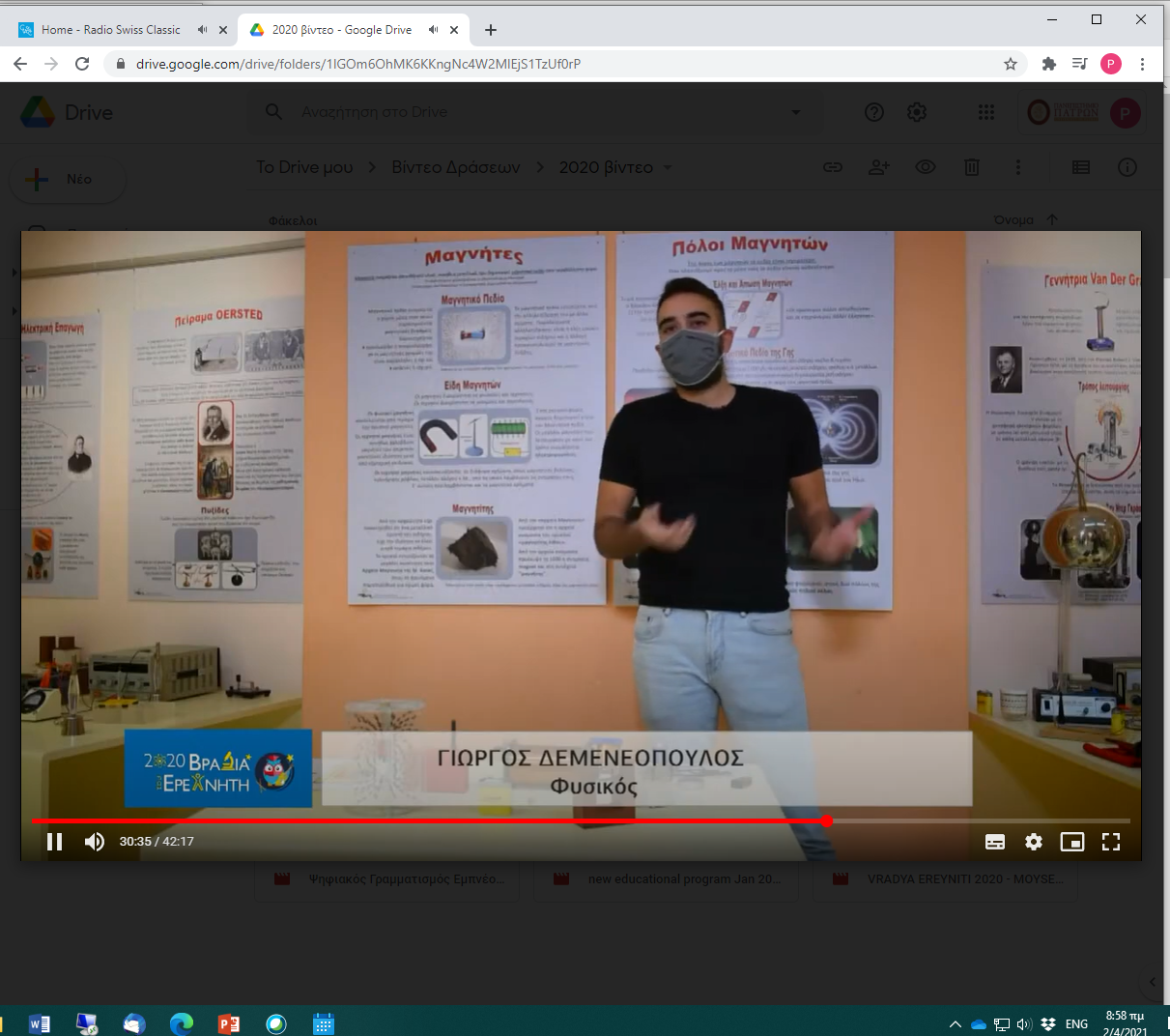Reload the Google Drive page
Image resolution: width=1170 pixels, height=1036 pixels.
(x=82, y=64)
